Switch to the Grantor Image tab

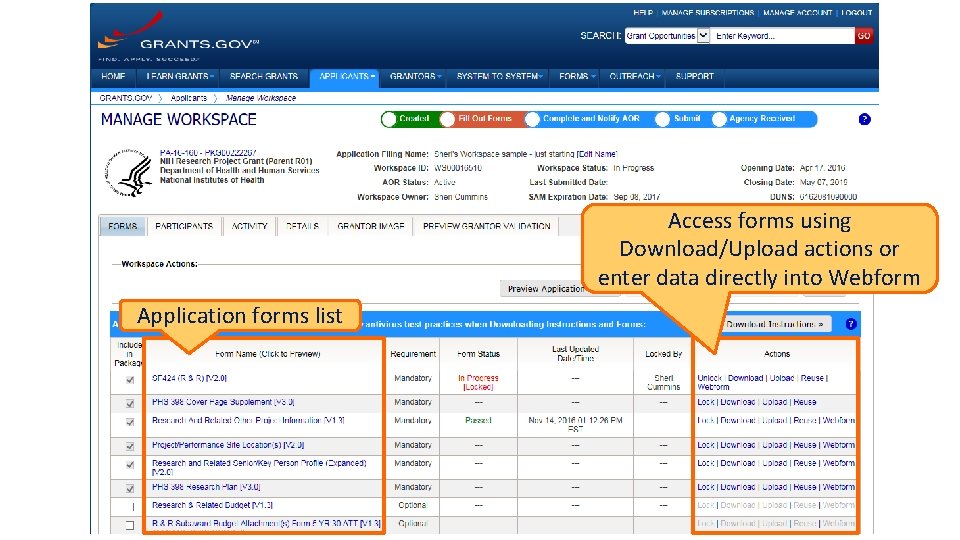pos(370,226)
